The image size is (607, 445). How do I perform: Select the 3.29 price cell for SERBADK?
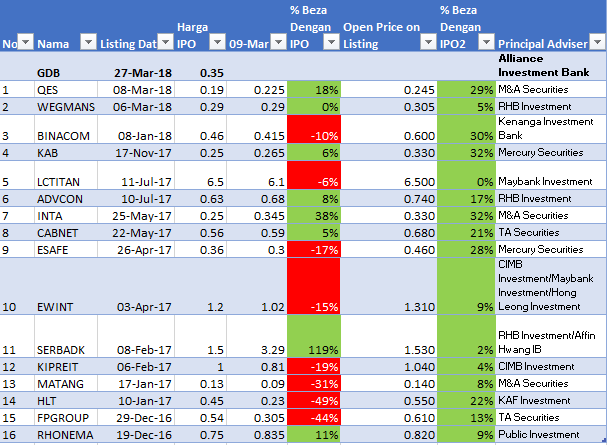tap(256, 336)
